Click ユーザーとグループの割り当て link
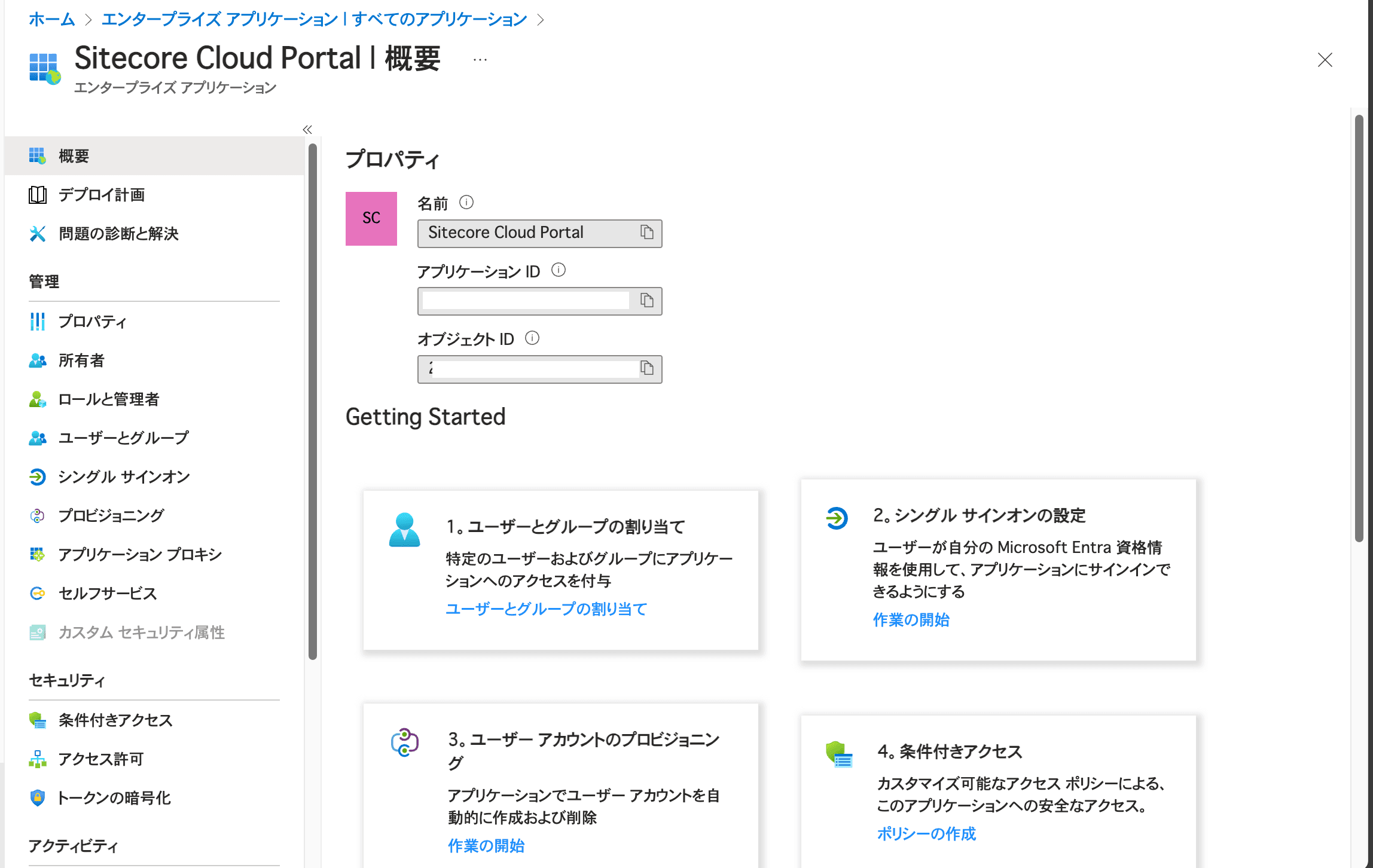1373x868 pixels. (x=546, y=609)
